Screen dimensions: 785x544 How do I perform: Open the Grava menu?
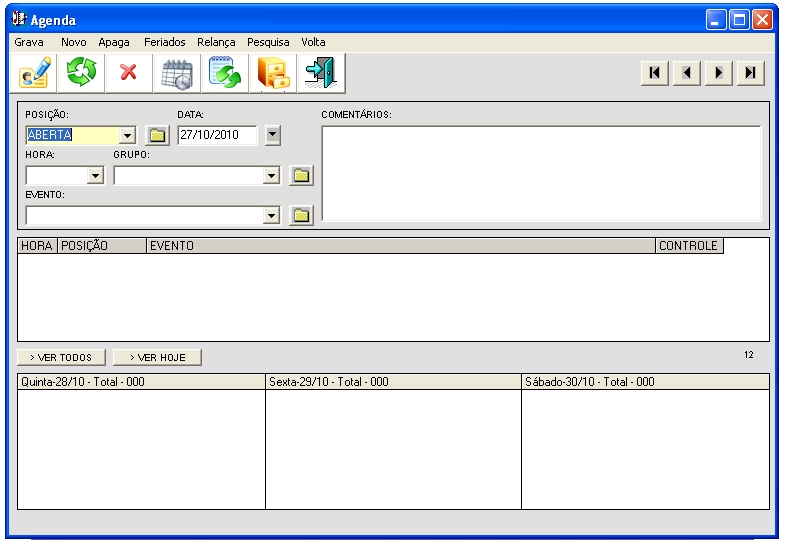pos(29,42)
